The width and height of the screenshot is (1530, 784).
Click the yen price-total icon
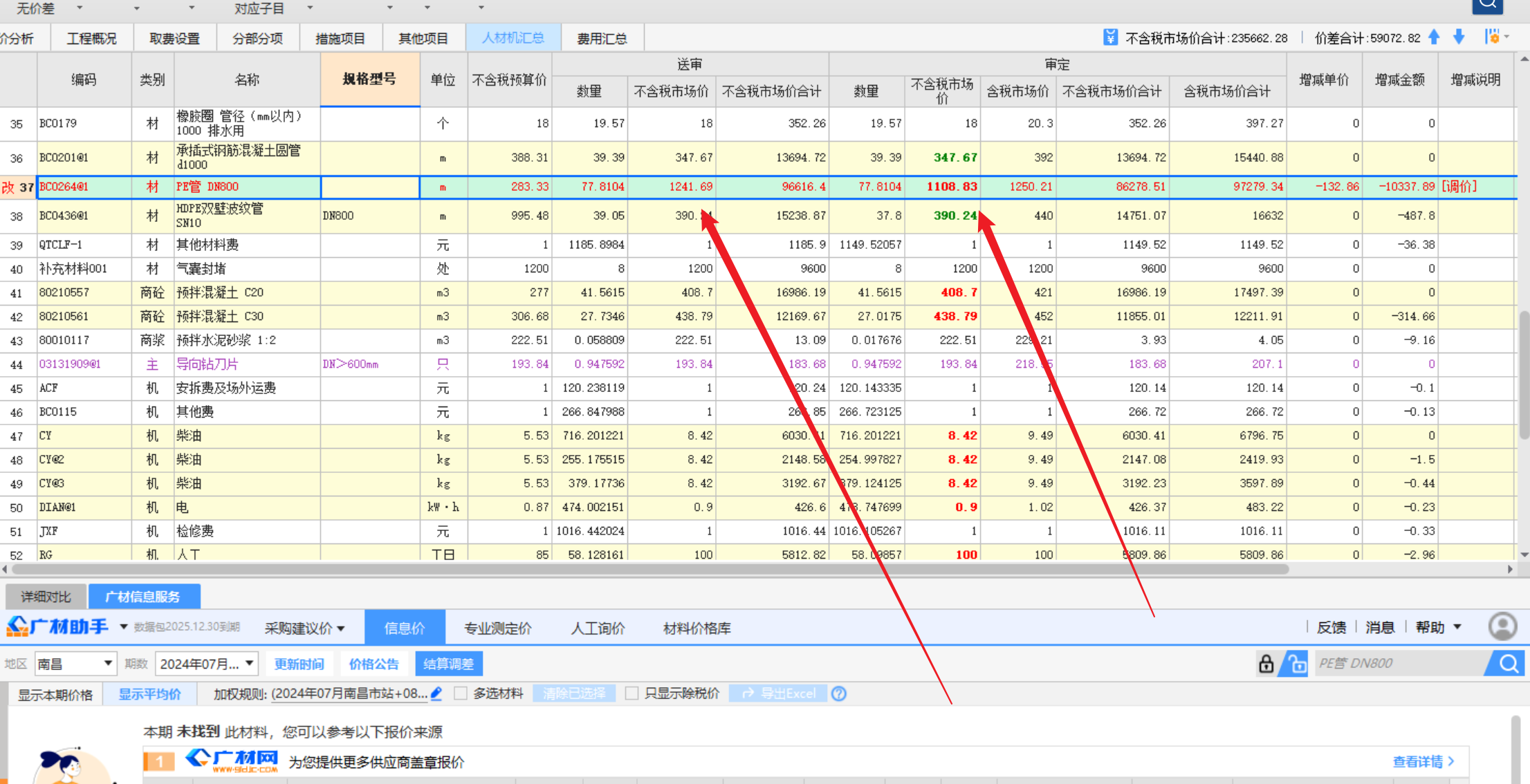1110,37
